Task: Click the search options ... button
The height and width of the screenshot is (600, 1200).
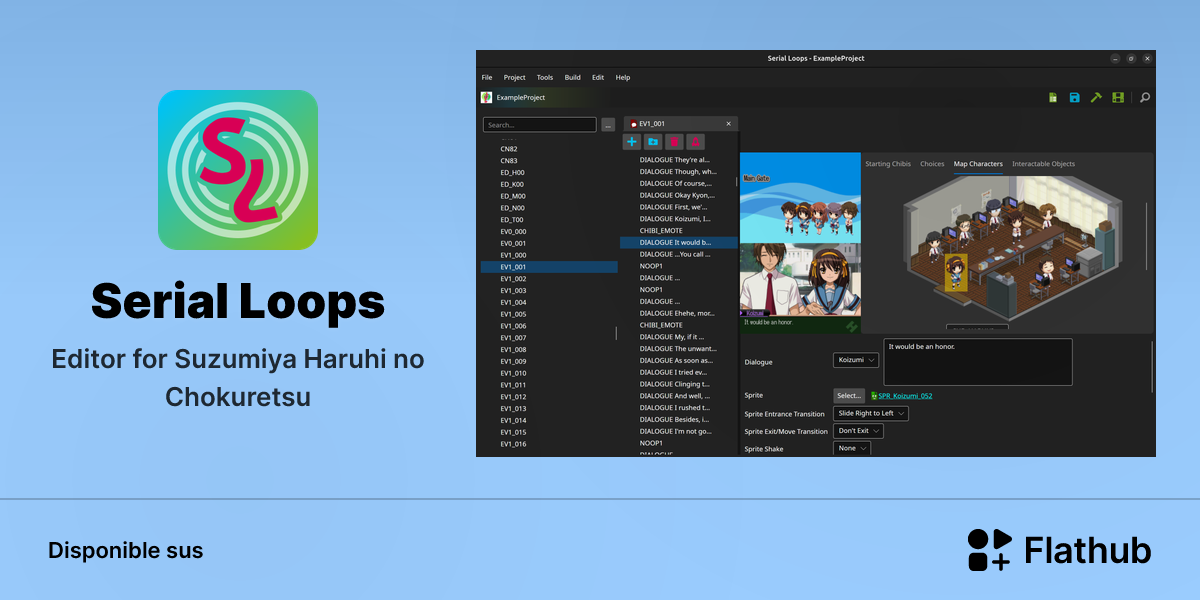Action: (x=608, y=125)
